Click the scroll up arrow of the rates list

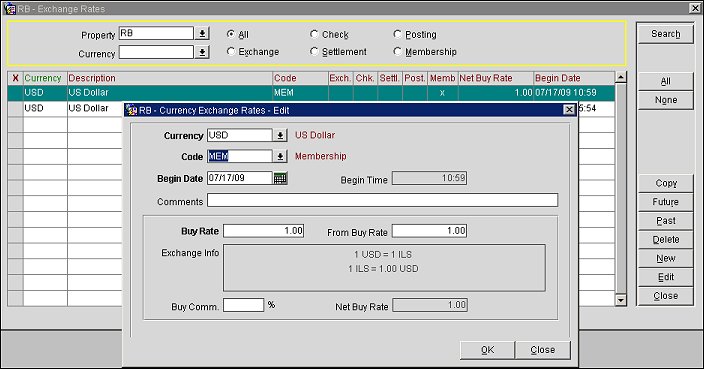pyautogui.click(x=620, y=77)
